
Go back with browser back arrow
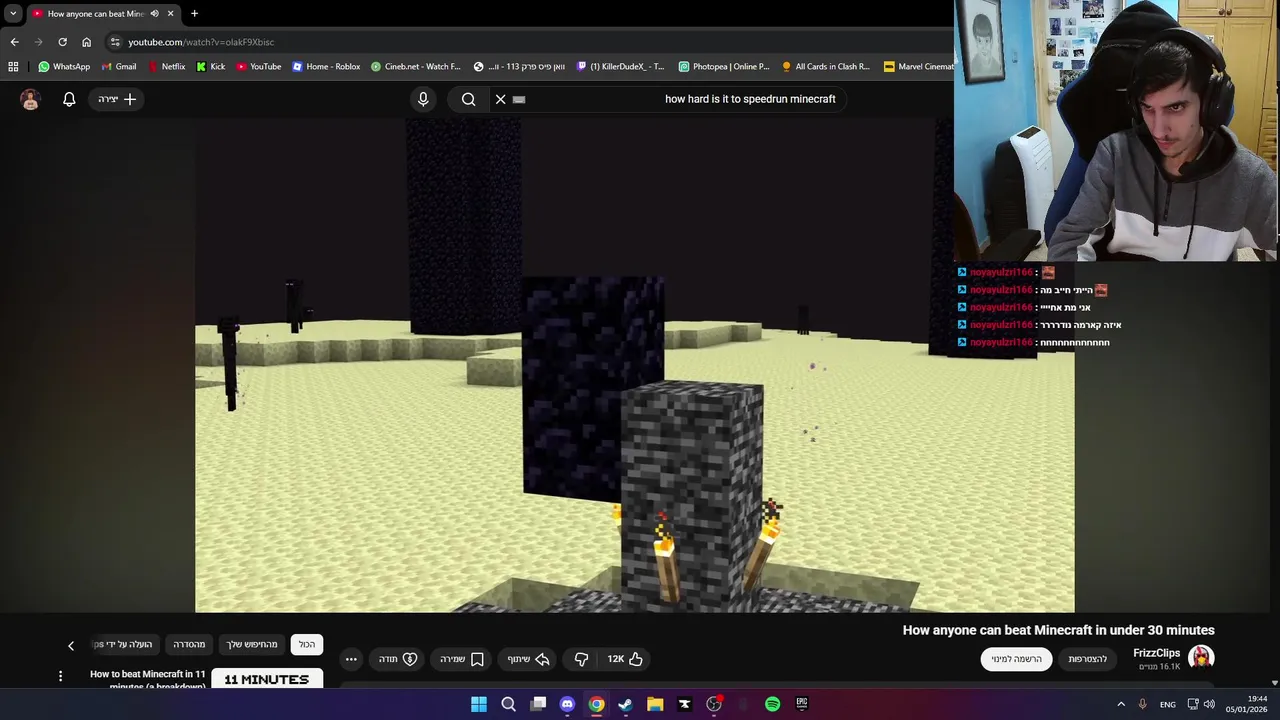(14, 42)
